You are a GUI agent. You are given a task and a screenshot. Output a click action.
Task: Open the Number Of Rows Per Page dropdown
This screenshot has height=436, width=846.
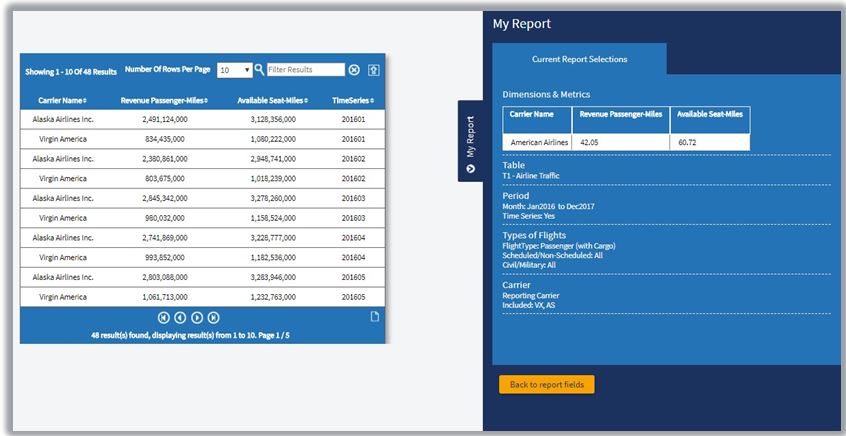[x=233, y=70]
